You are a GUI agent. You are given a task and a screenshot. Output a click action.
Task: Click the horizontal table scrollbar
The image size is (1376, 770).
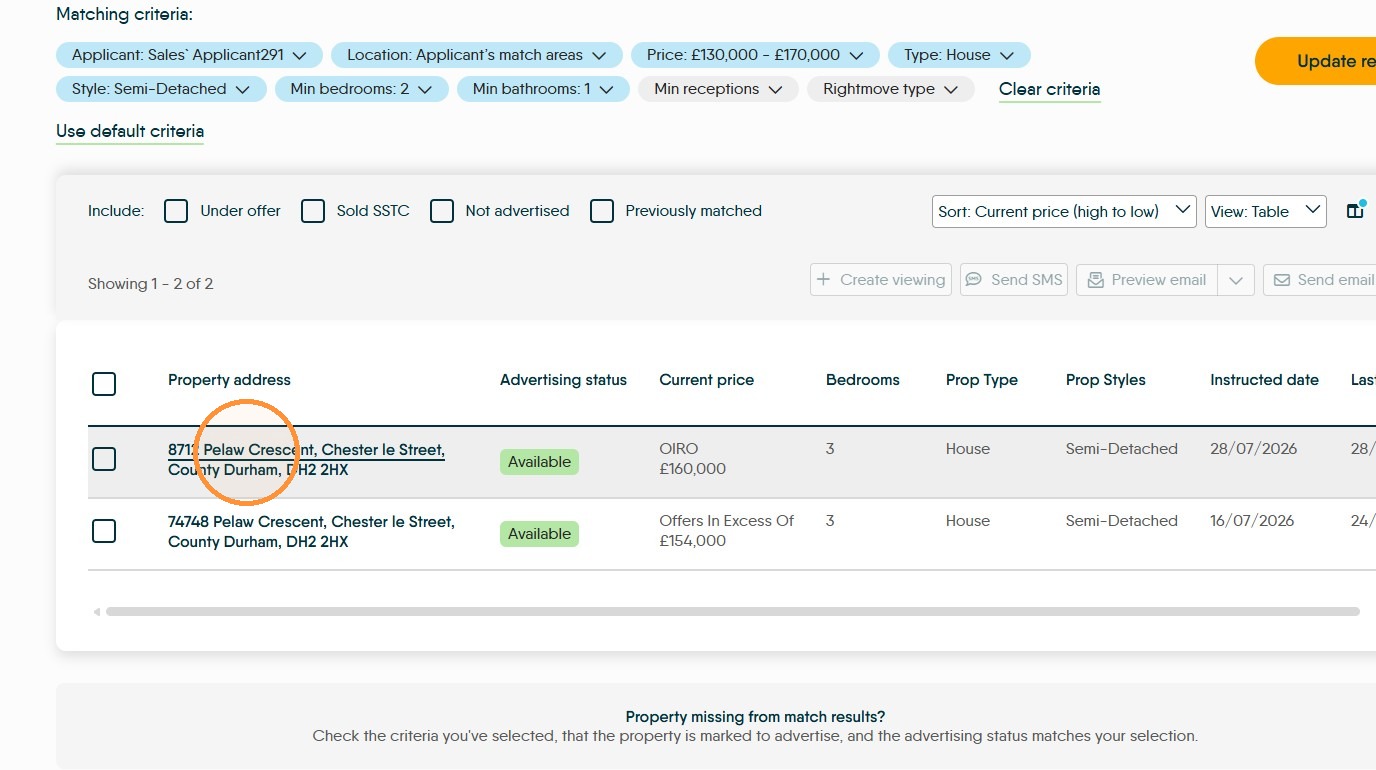(x=733, y=611)
